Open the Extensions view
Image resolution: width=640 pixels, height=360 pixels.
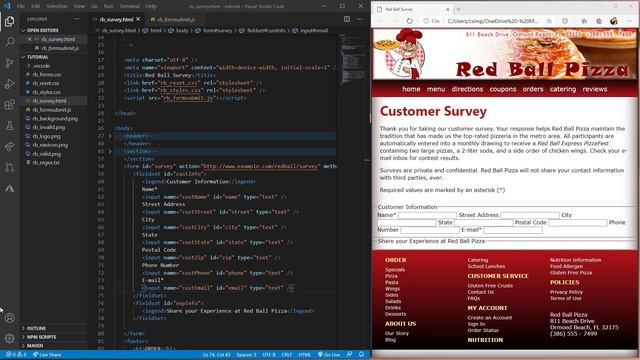[9, 105]
